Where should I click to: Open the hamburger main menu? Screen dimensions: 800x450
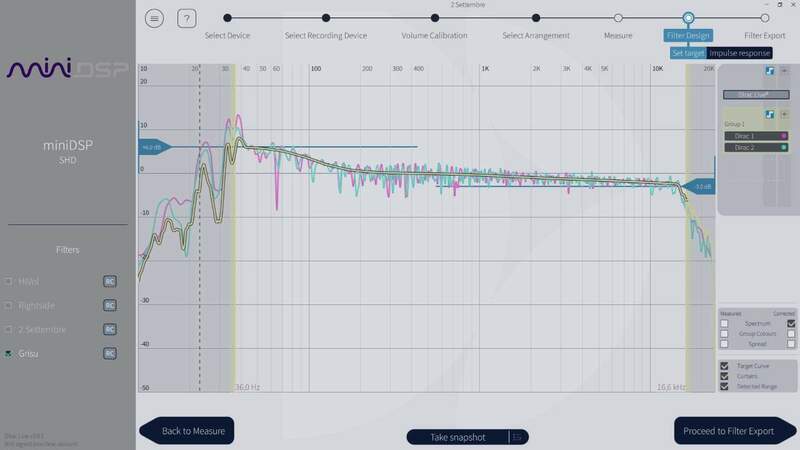point(154,18)
